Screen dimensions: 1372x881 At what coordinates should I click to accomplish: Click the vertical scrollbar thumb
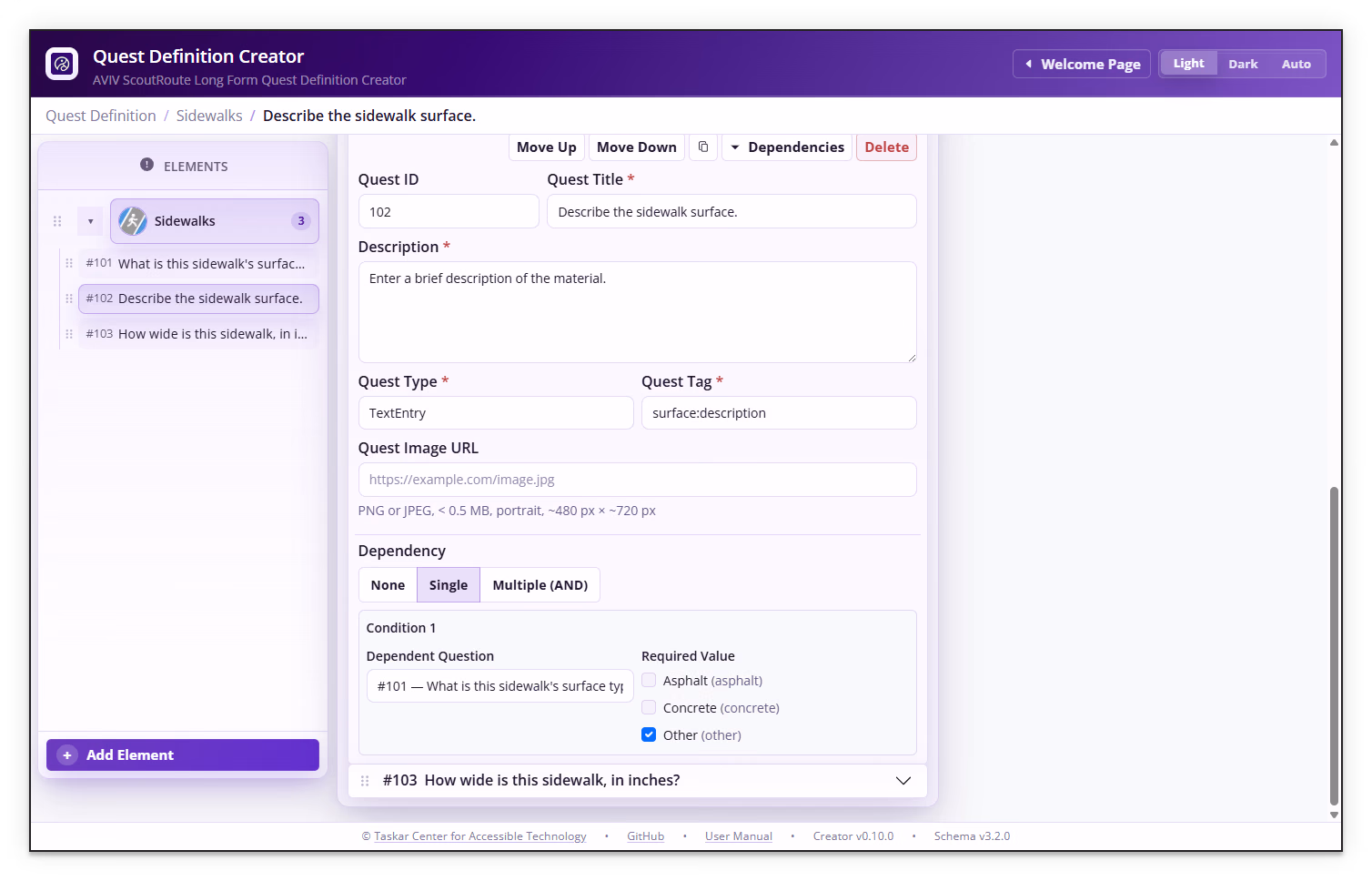tap(1334, 646)
